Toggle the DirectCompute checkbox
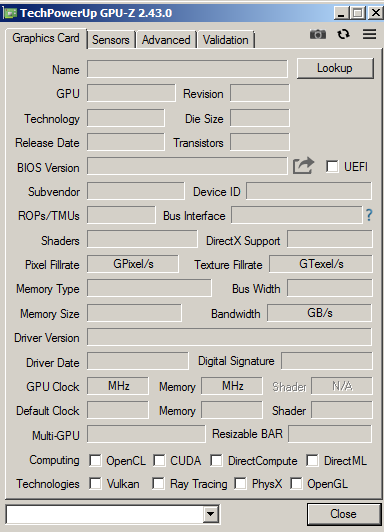The image size is (384, 532). (216, 460)
